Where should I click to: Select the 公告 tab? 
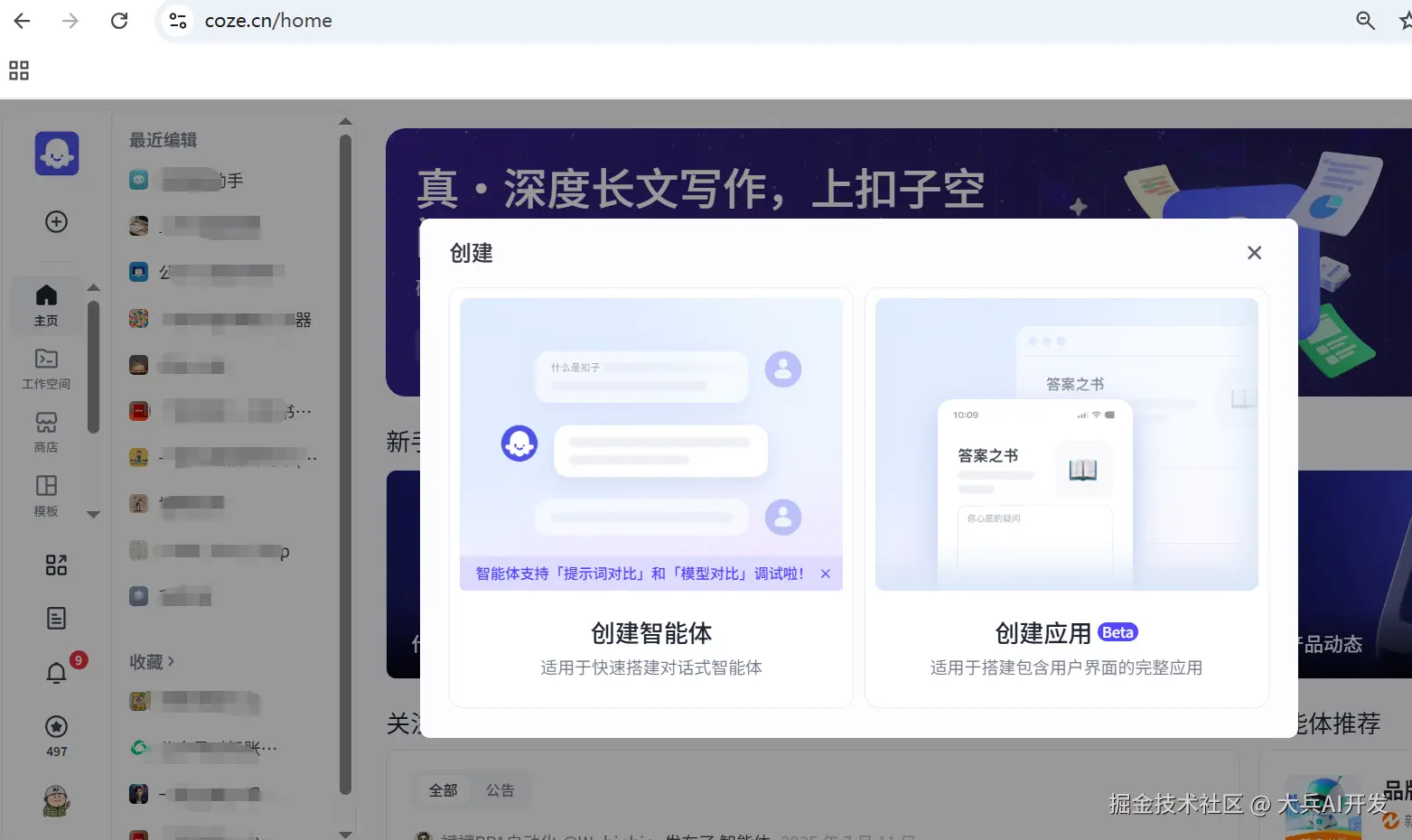coord(500,790)
